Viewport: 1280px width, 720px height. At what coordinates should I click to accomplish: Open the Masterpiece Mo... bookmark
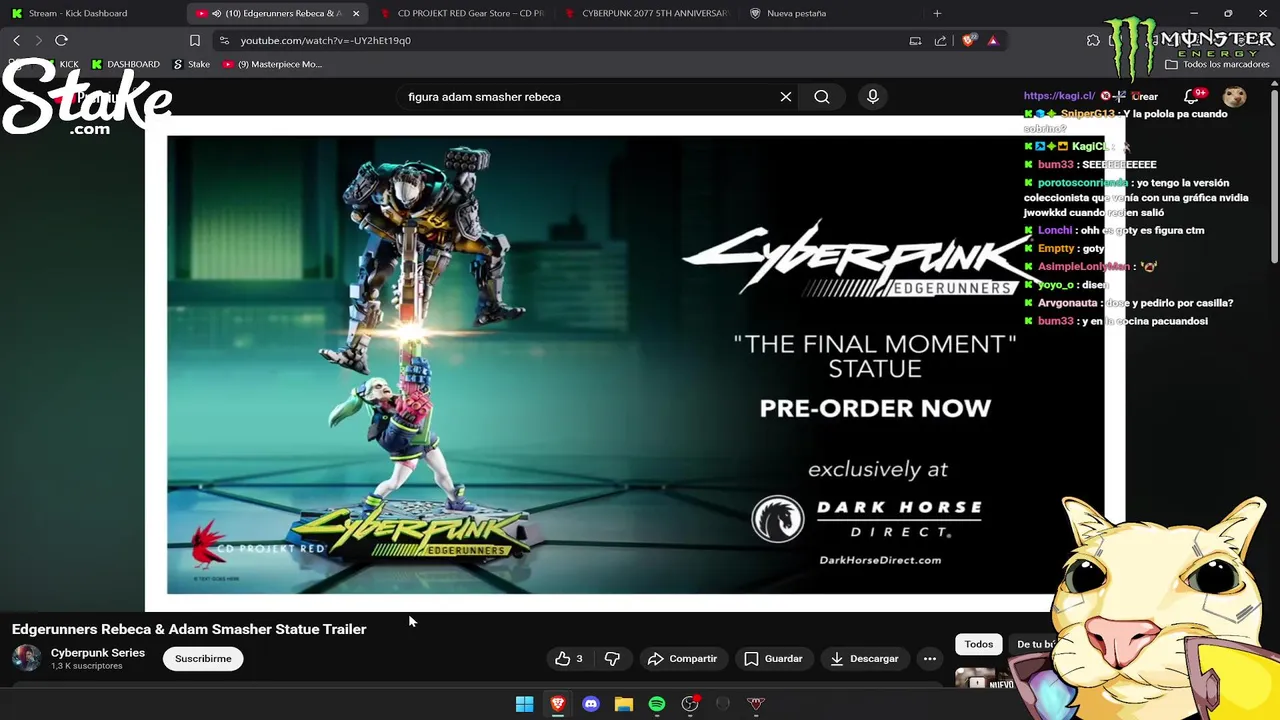tap(272, 64)
